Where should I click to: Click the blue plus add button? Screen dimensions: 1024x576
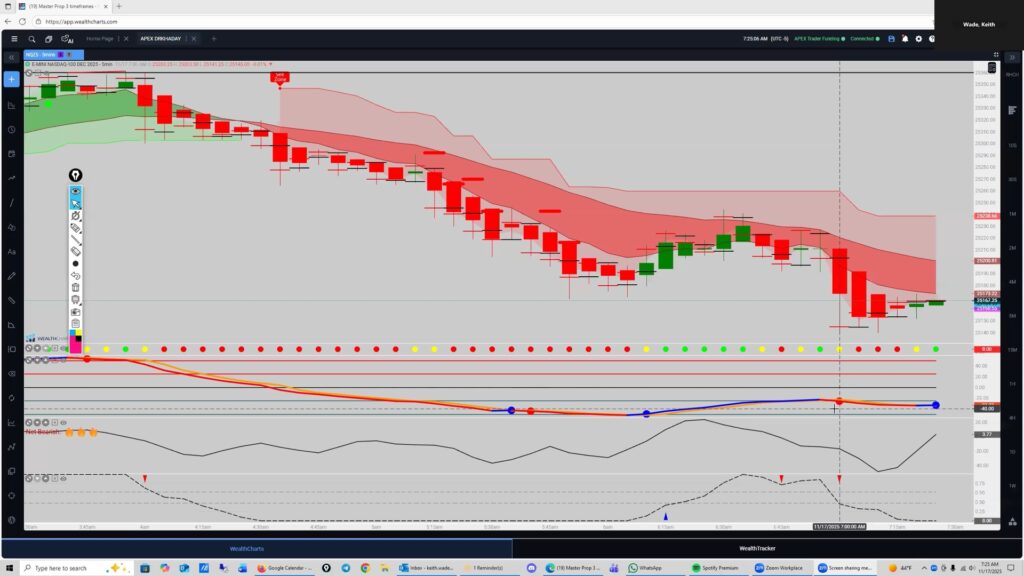(x=12, y=79)
